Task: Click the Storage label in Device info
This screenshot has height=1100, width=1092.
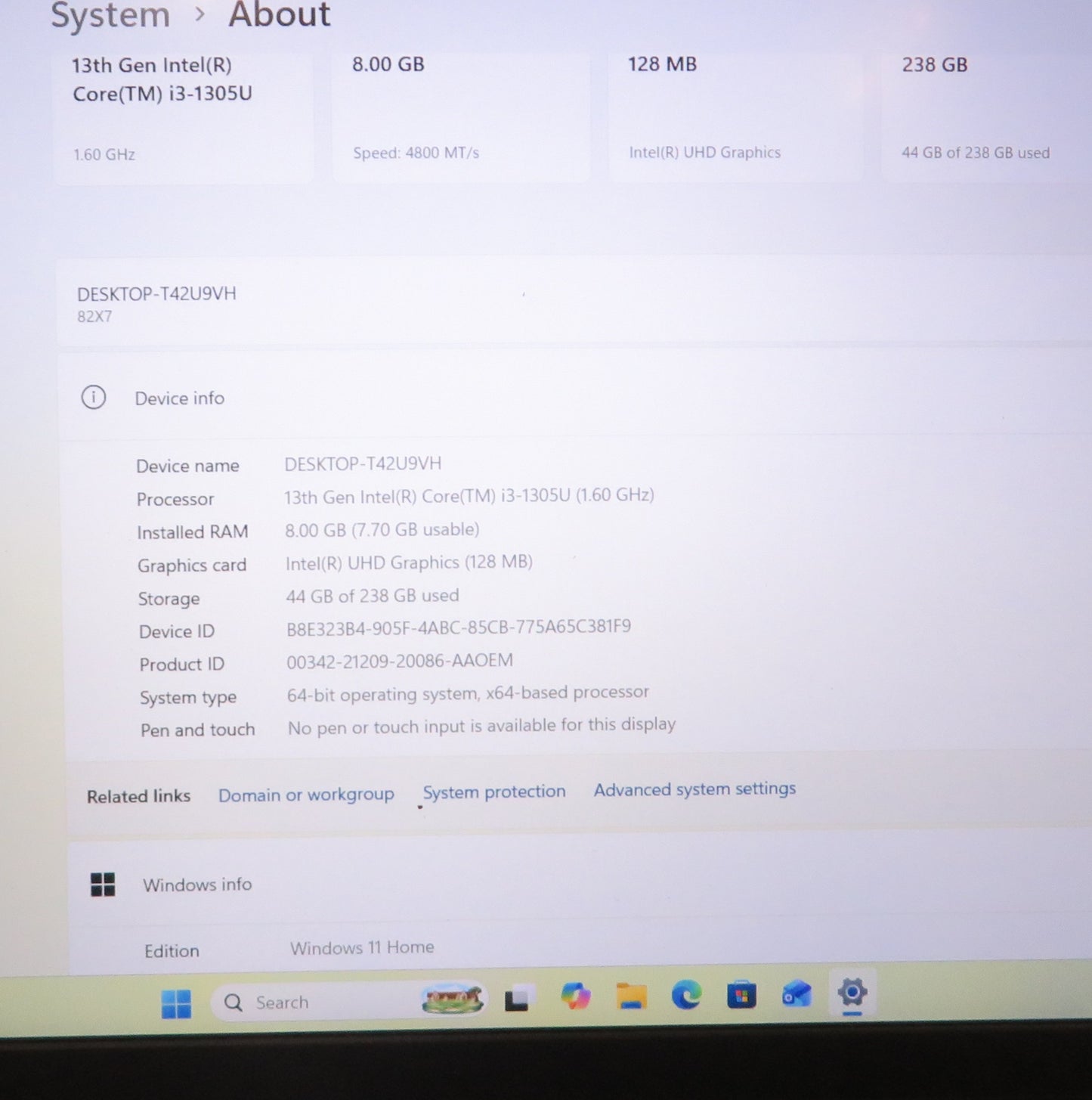Action: click(x=169, y=599)
